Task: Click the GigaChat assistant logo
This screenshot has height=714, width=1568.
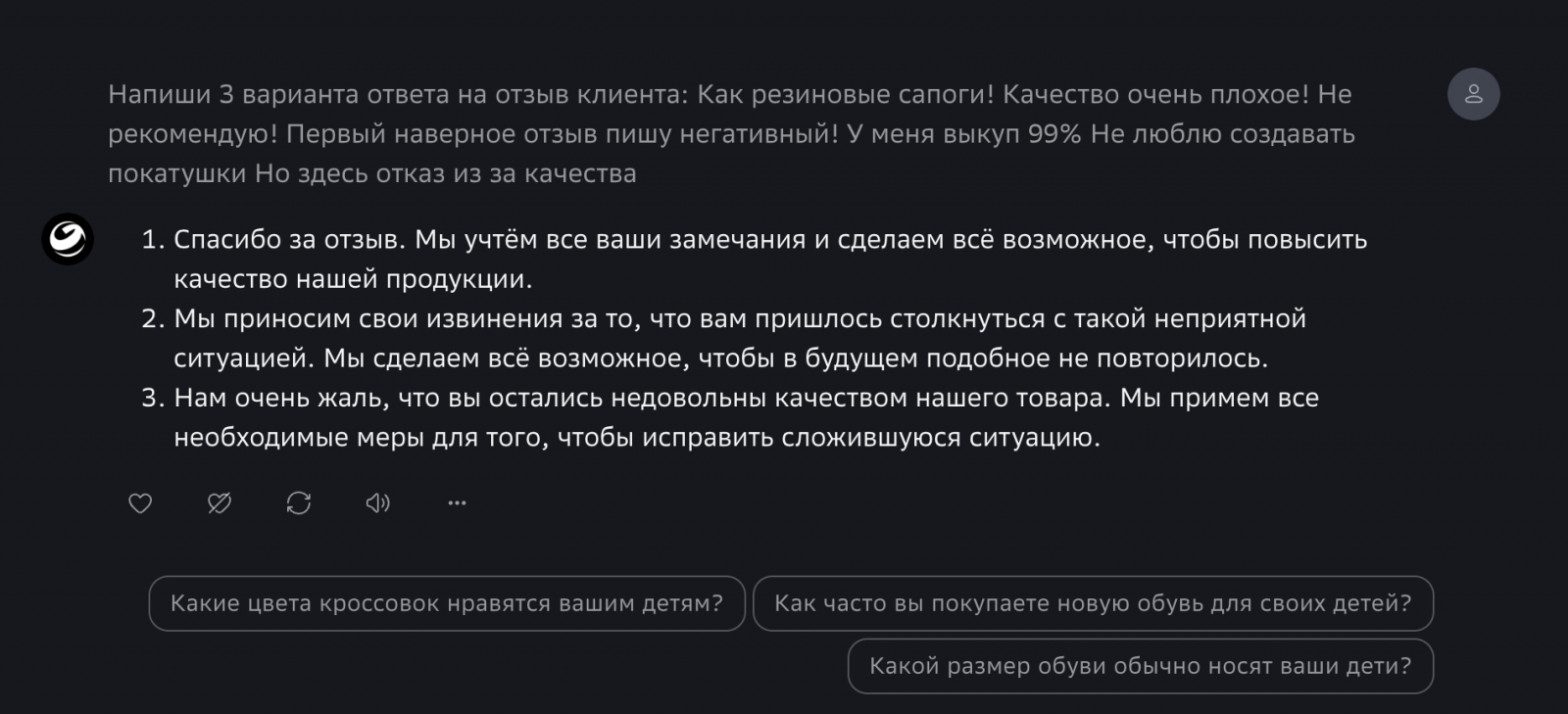Action: 68,239
